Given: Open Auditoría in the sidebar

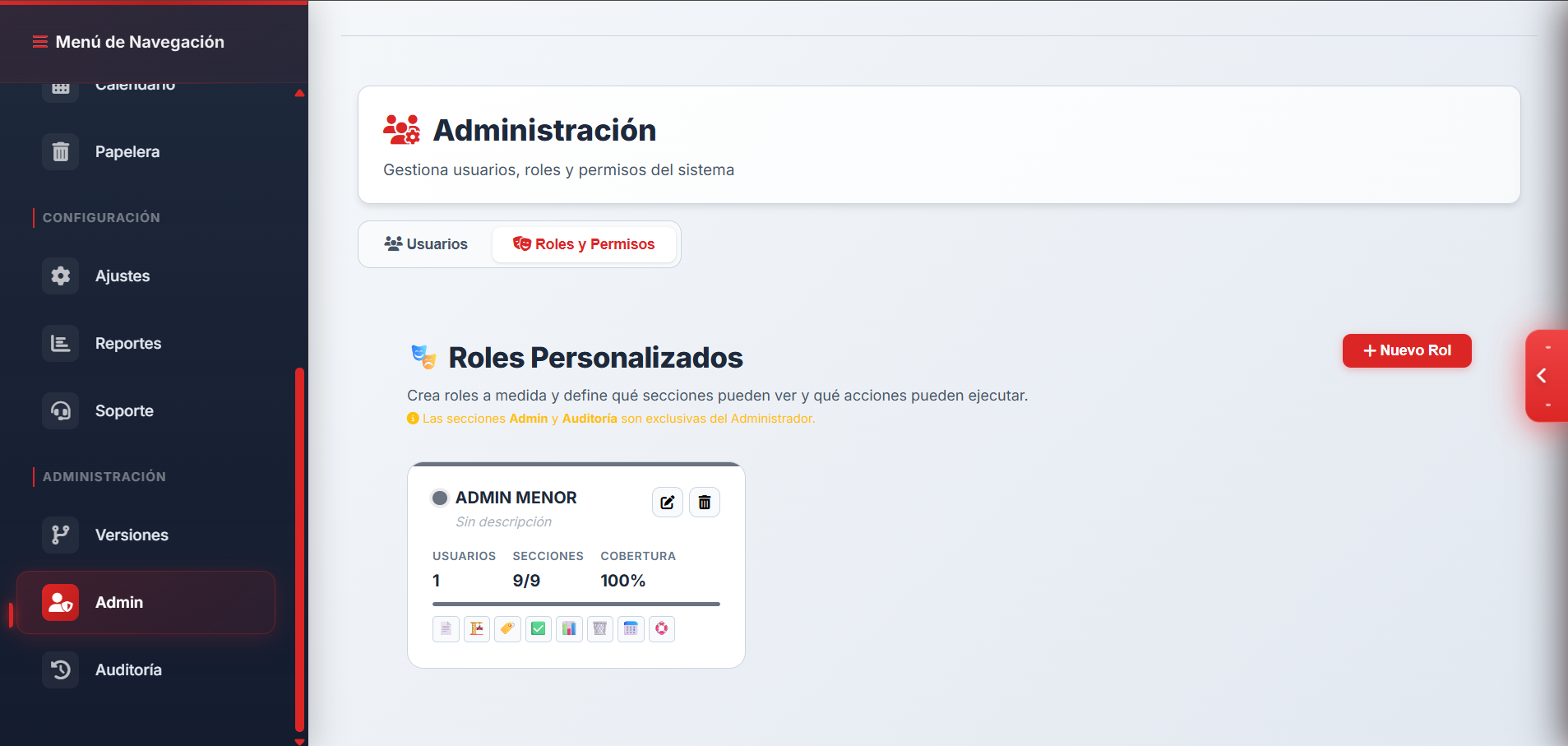Looking at the screenshot, I should click(x=146, y=670).
